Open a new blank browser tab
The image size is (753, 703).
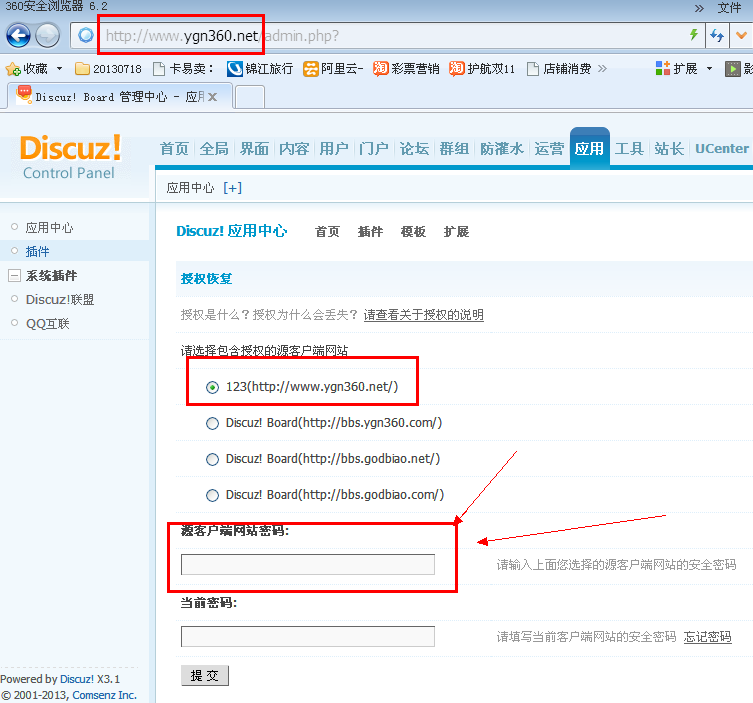[250, 97]
